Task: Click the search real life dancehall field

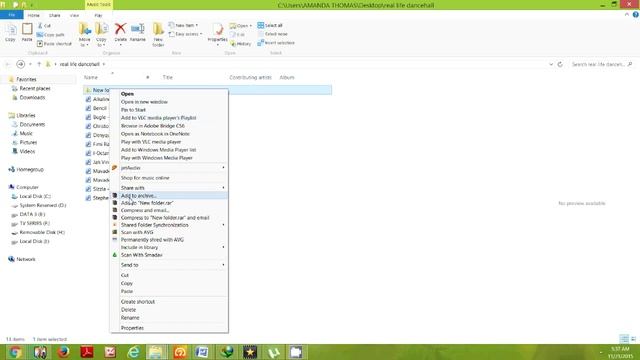Action: click(x=601, y=64)
